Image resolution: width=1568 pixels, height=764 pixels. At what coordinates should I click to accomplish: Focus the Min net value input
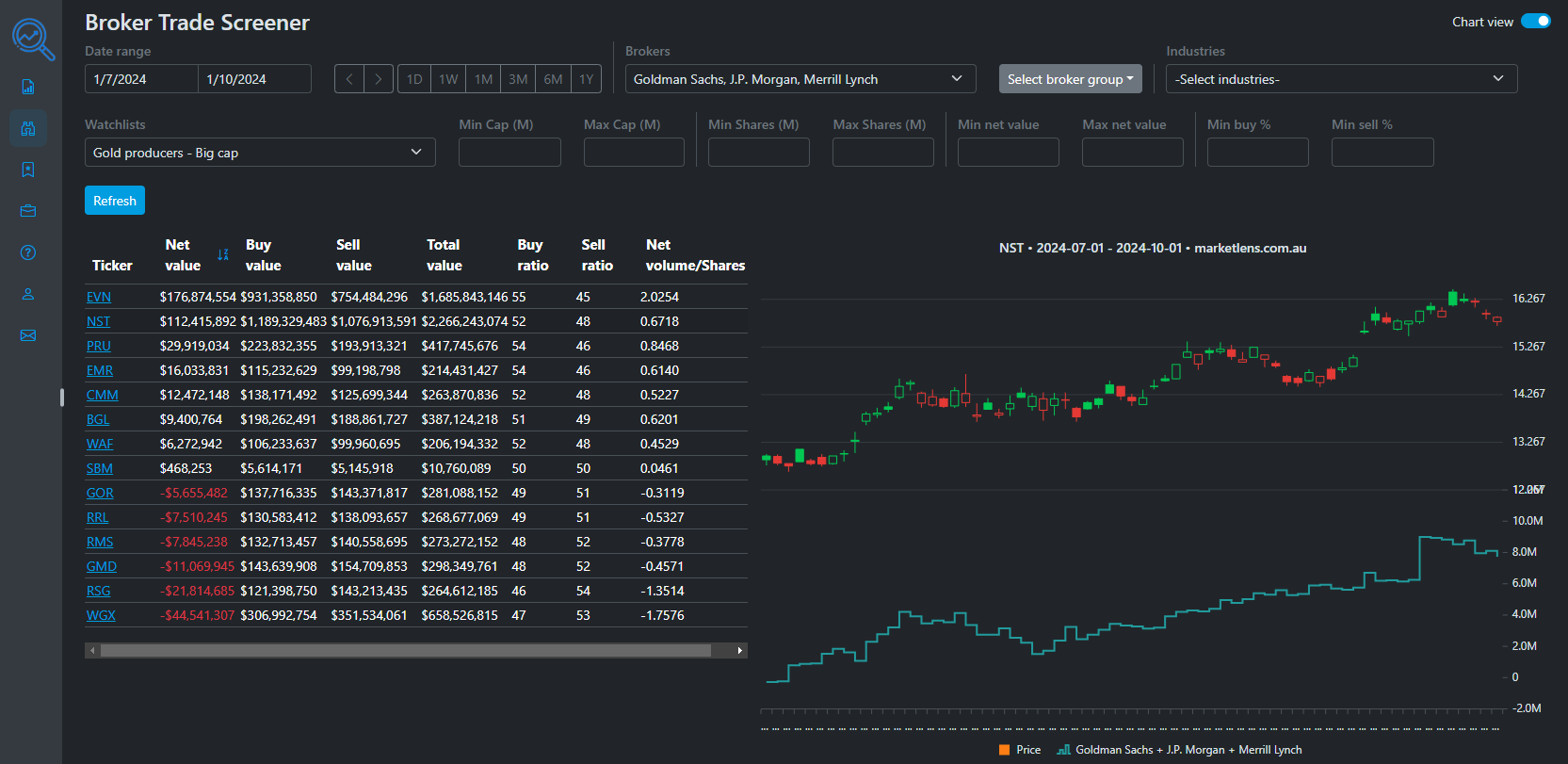[x=1009, y=153]
